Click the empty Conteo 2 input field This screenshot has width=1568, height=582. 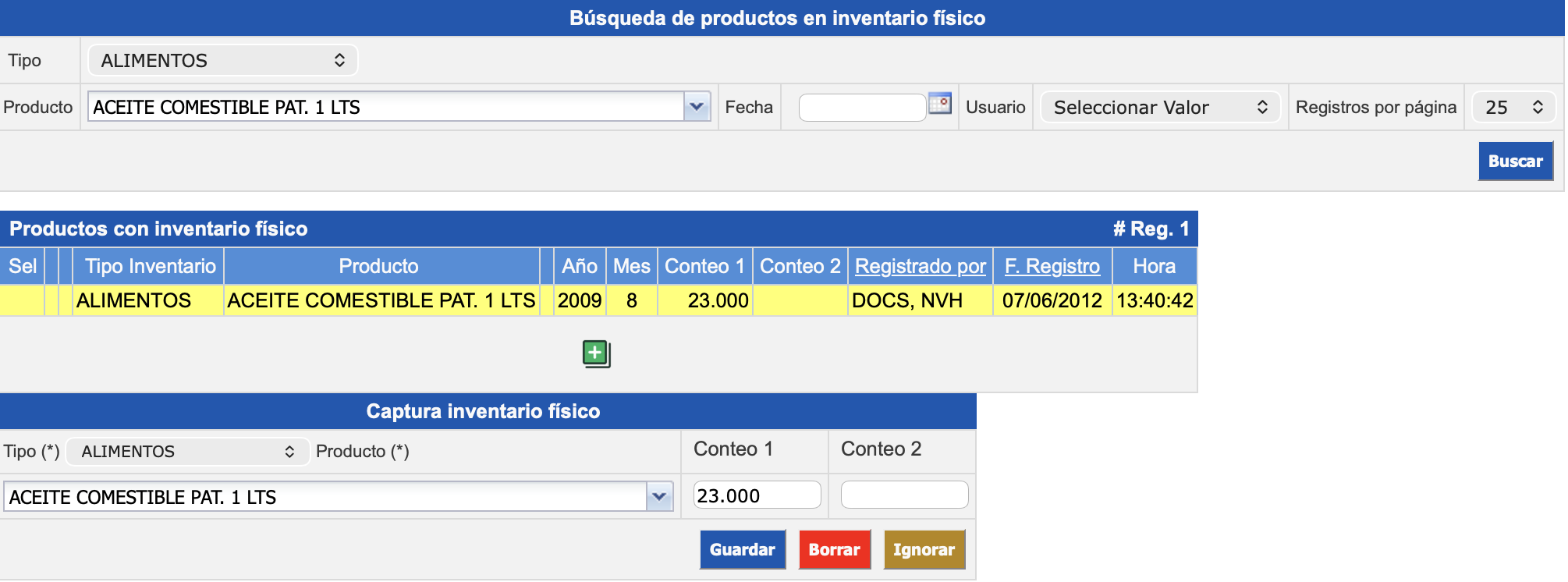pyautogui.click(x=904, y=495)
